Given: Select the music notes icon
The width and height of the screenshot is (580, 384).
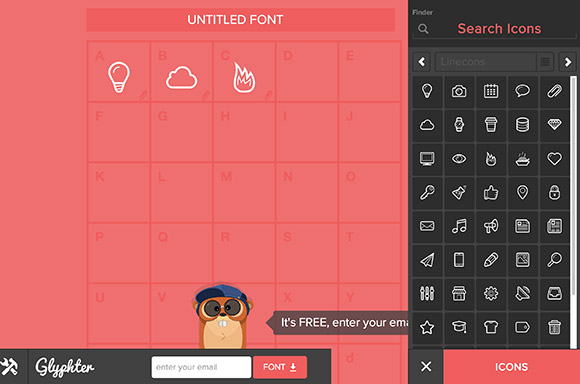Looking at the screenshot, I should click(x=459, y=226).
